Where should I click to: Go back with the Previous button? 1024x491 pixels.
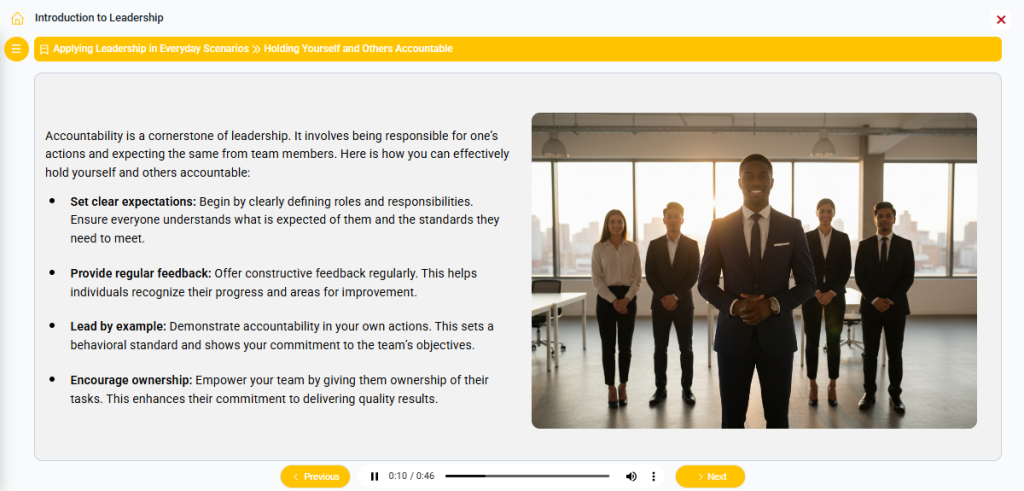[x=315, y=477]
